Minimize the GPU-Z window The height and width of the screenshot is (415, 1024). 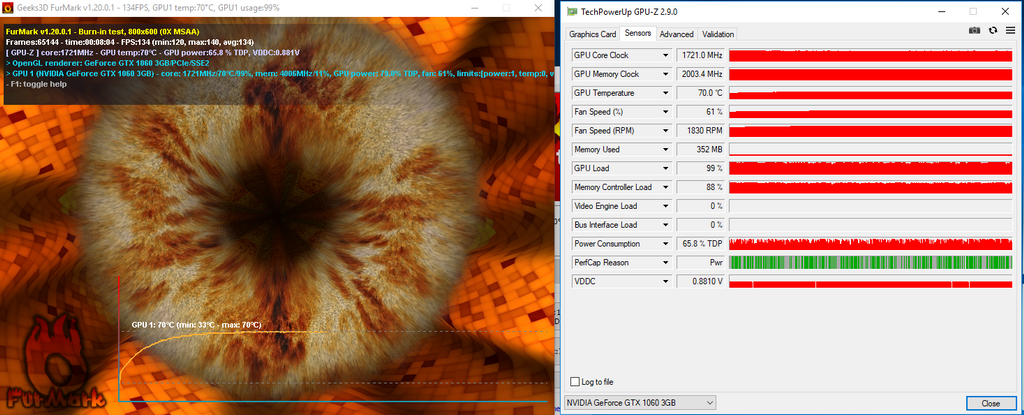[942, 11]
